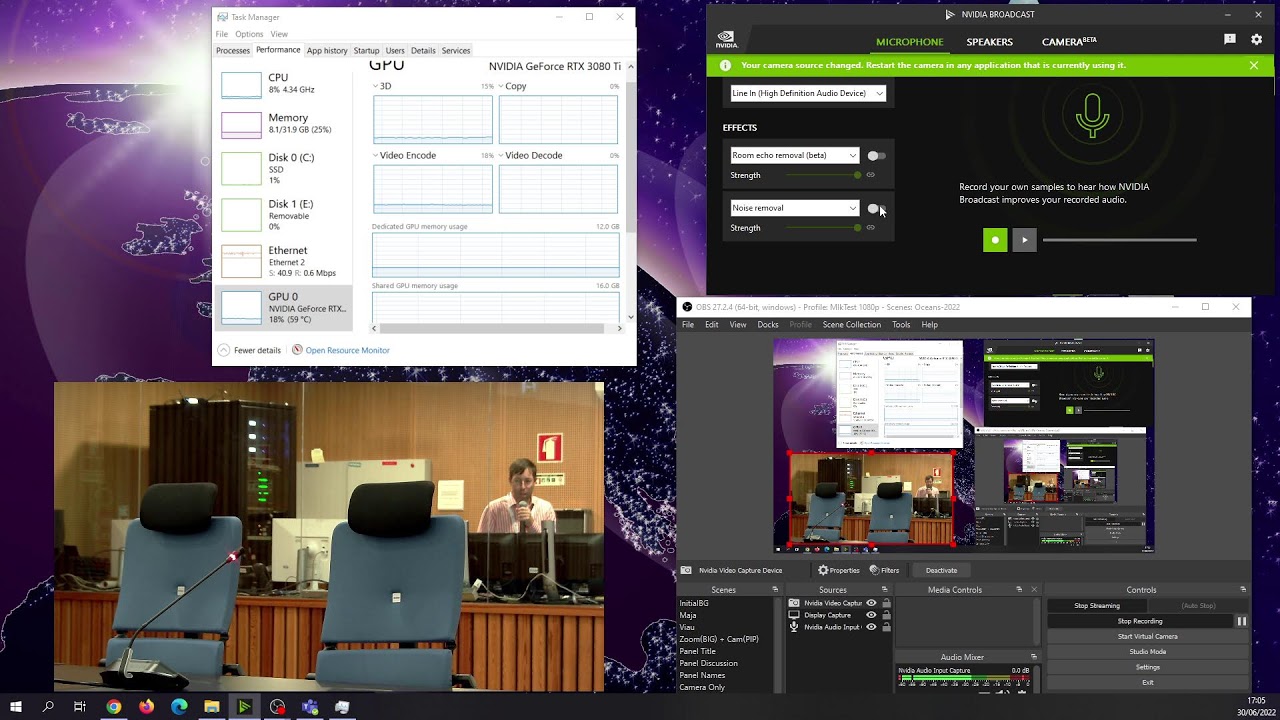
Task: Click the sample playback progress bar
Action: [1119, 240]
